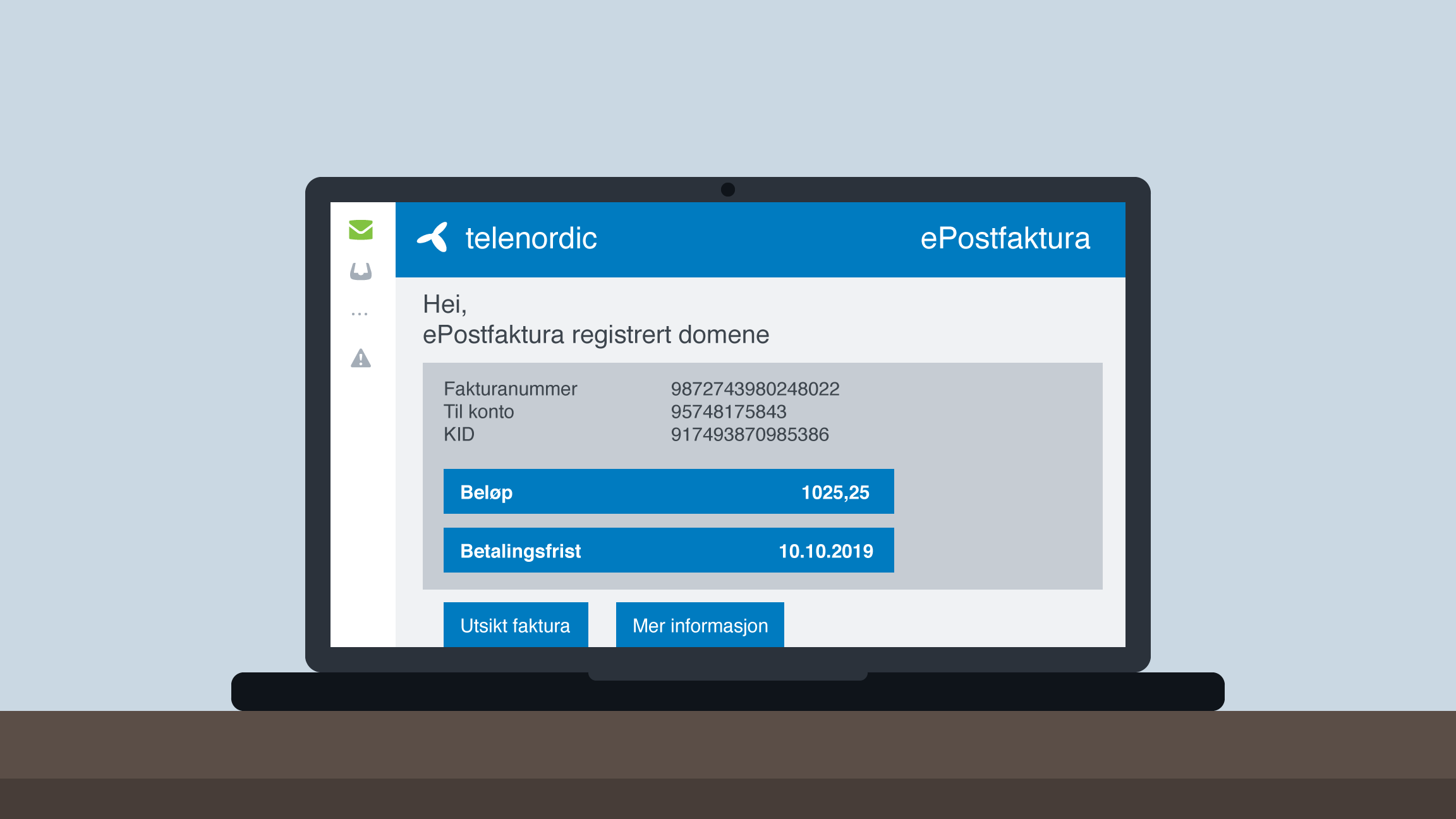This screenshot has width=1456, height=819.
Task: Click the telenordic brand name text
Action: coord(531,238)
